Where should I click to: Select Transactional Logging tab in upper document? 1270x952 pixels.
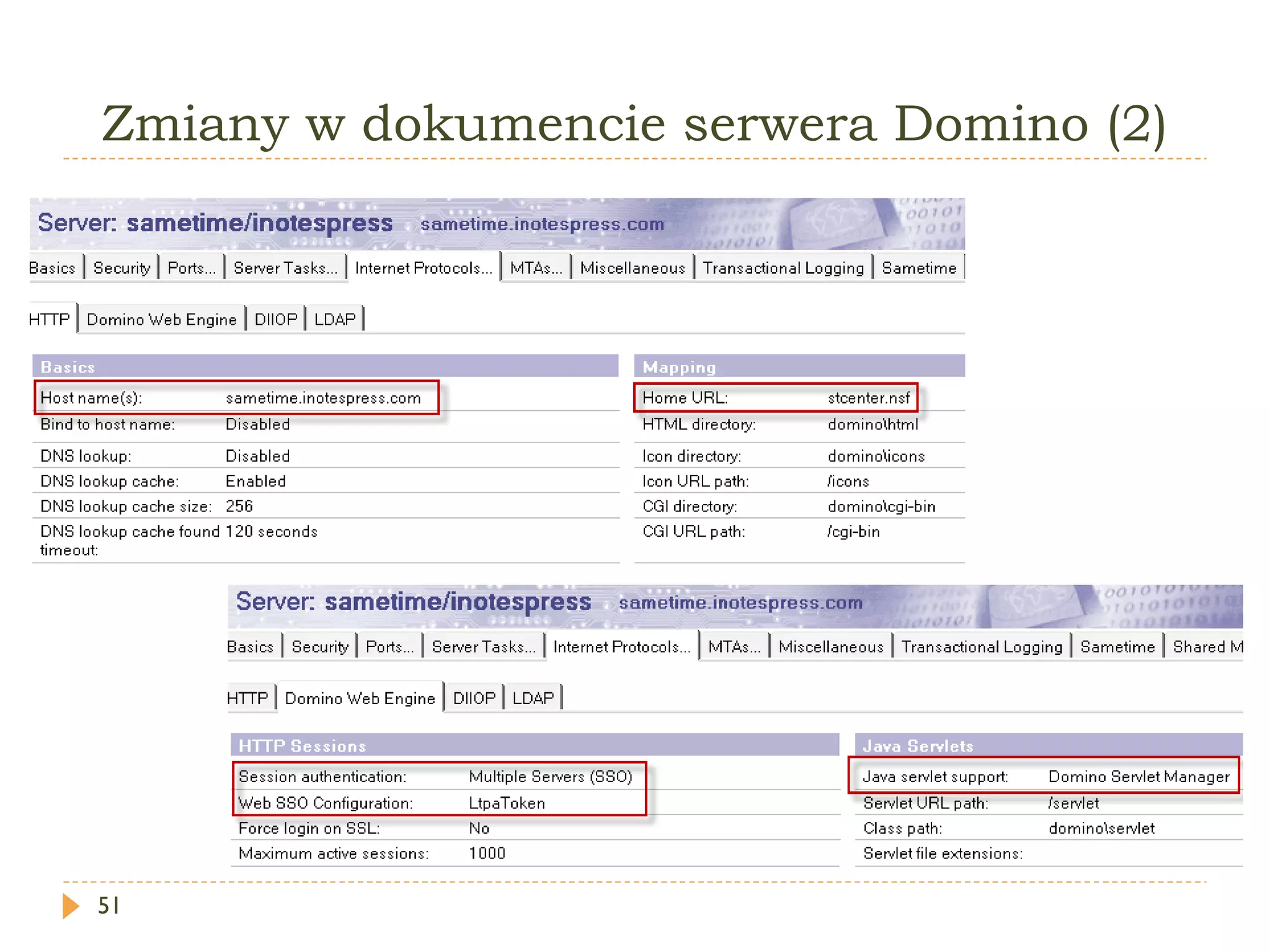[x=783, y=268]
